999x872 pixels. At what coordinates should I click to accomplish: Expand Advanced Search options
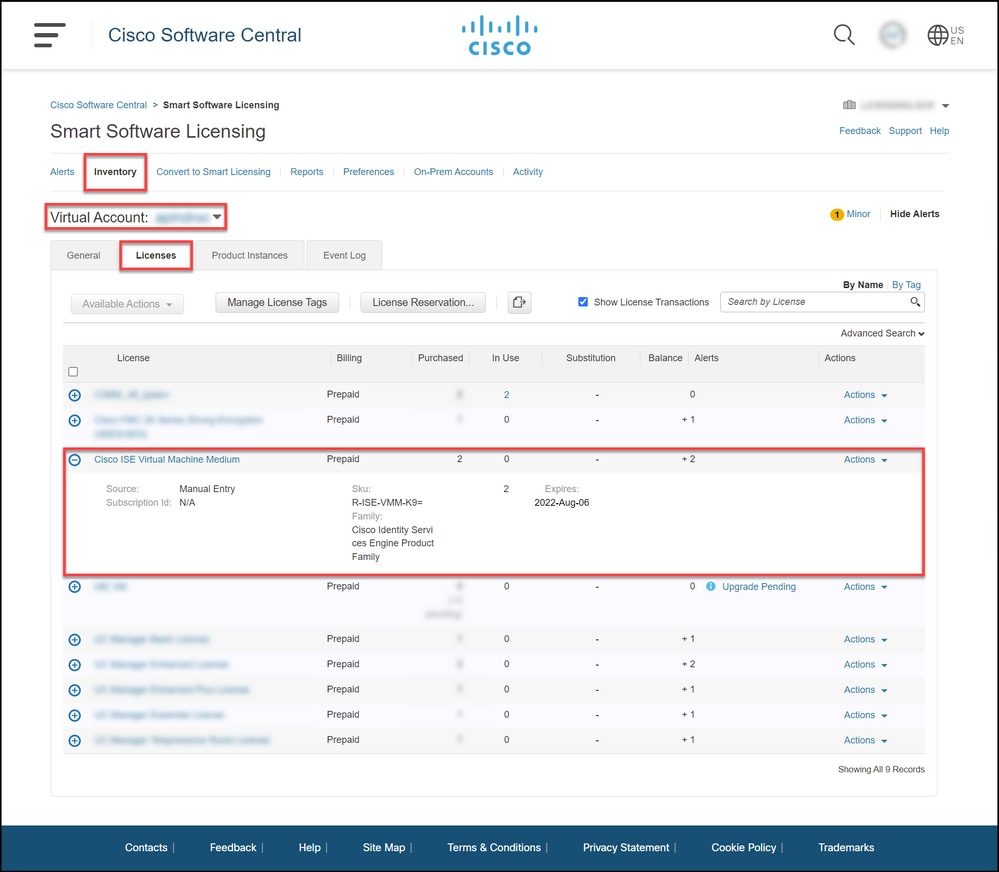882,333
